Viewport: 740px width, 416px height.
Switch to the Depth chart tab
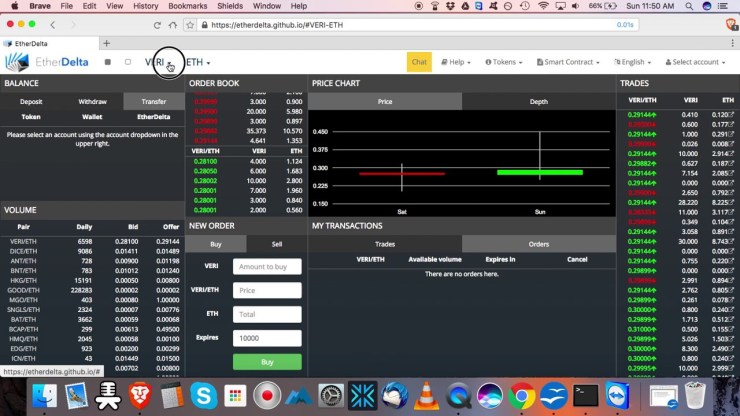tap(538, 102)
